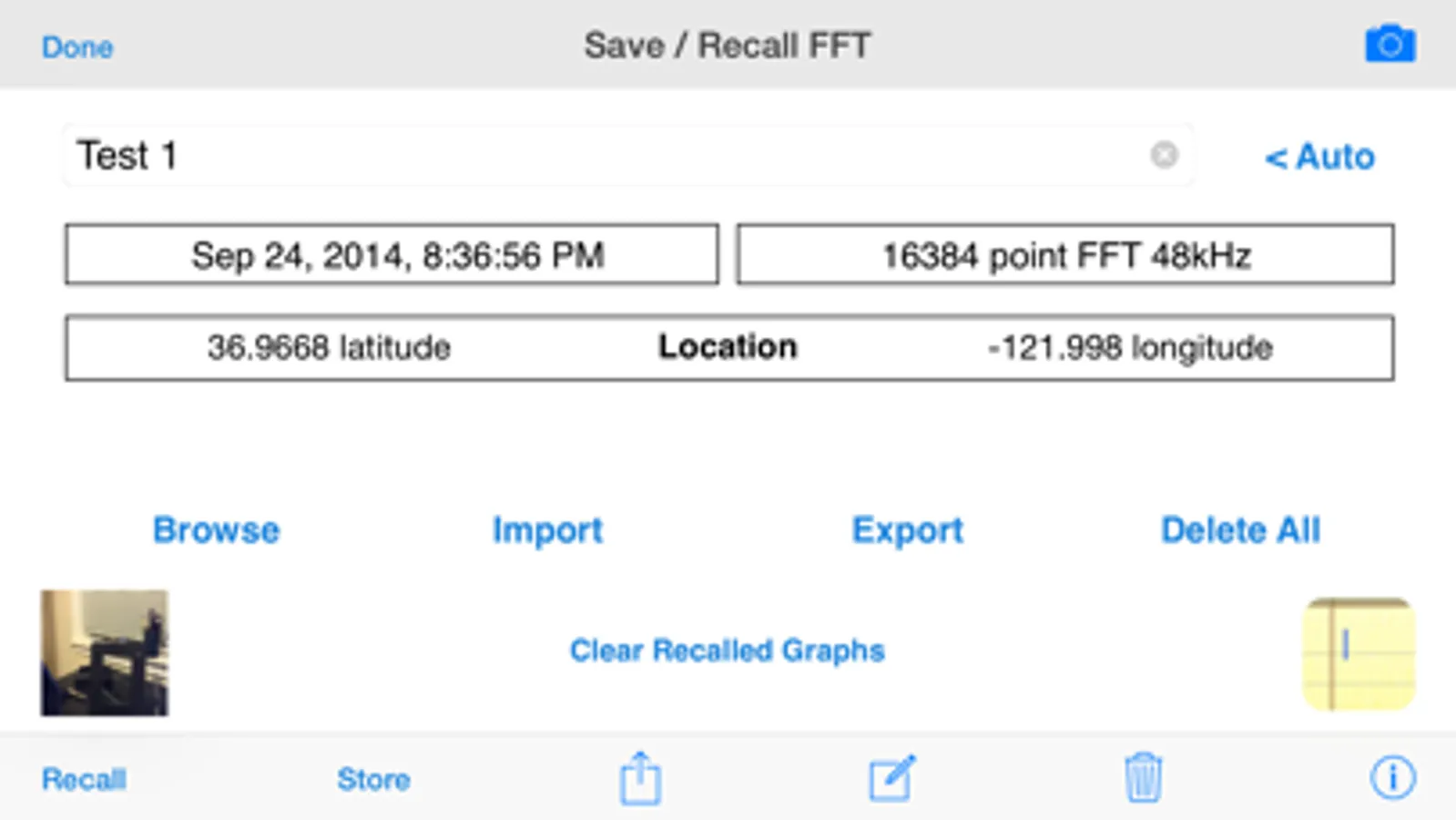Tap Store in the bottom toolbar
This screenshot has height=820, width=1456.
point(373,779)
